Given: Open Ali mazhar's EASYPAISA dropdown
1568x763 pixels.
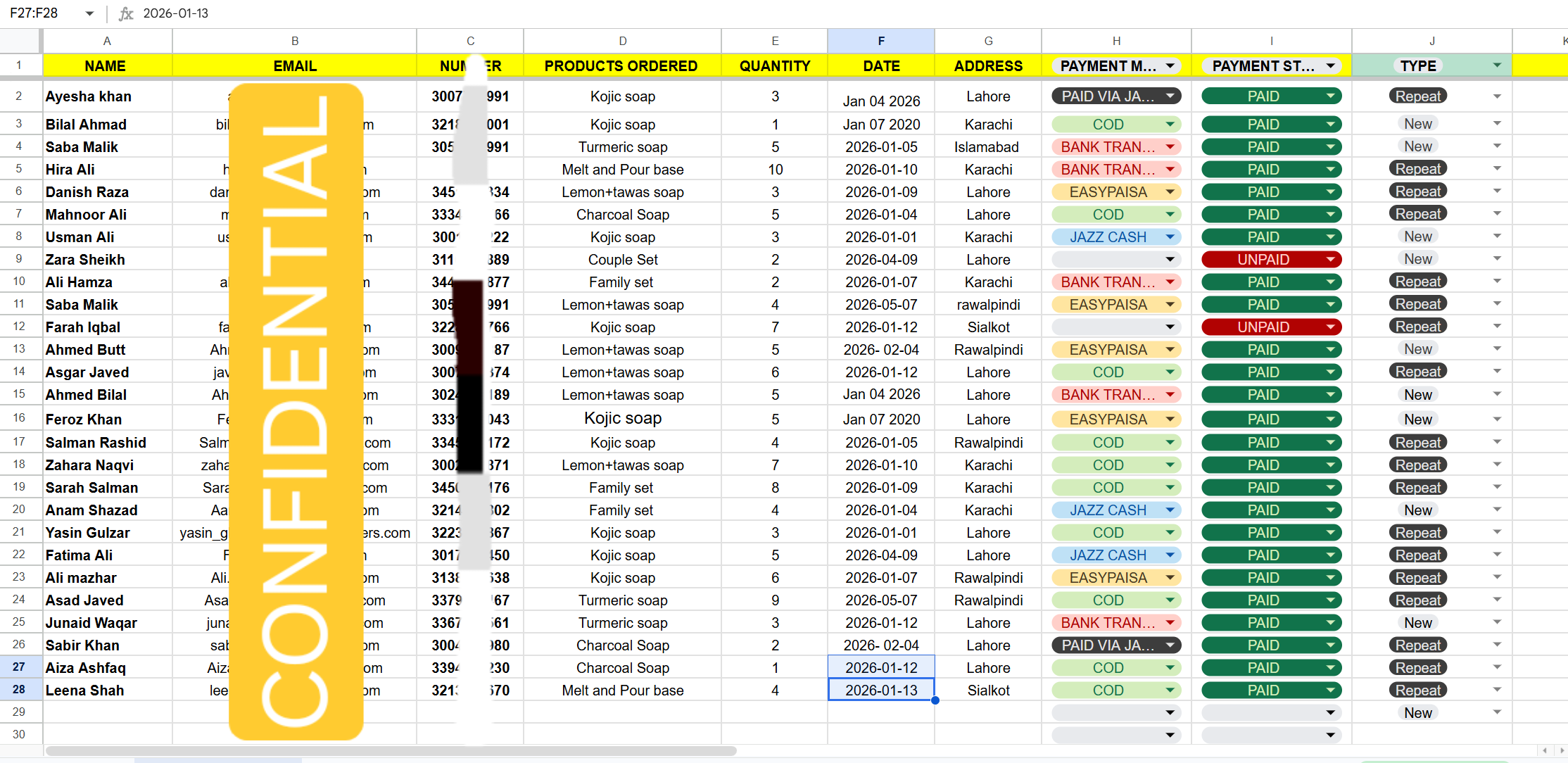Looking at the screenshot, I should (x=1170, y=578).
